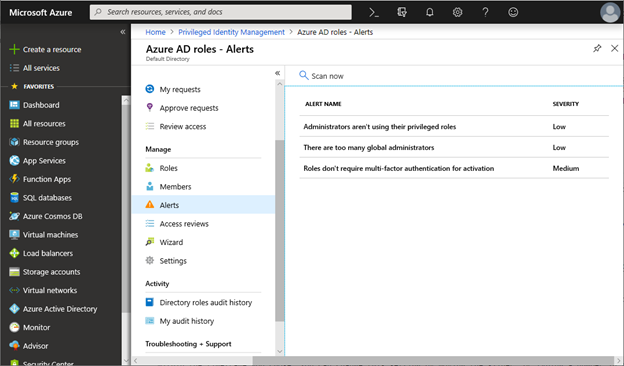The width and height of the screenshot is (624, 366).
Task: Click the Approve requests icon
Action: click(x=150, y=107)
